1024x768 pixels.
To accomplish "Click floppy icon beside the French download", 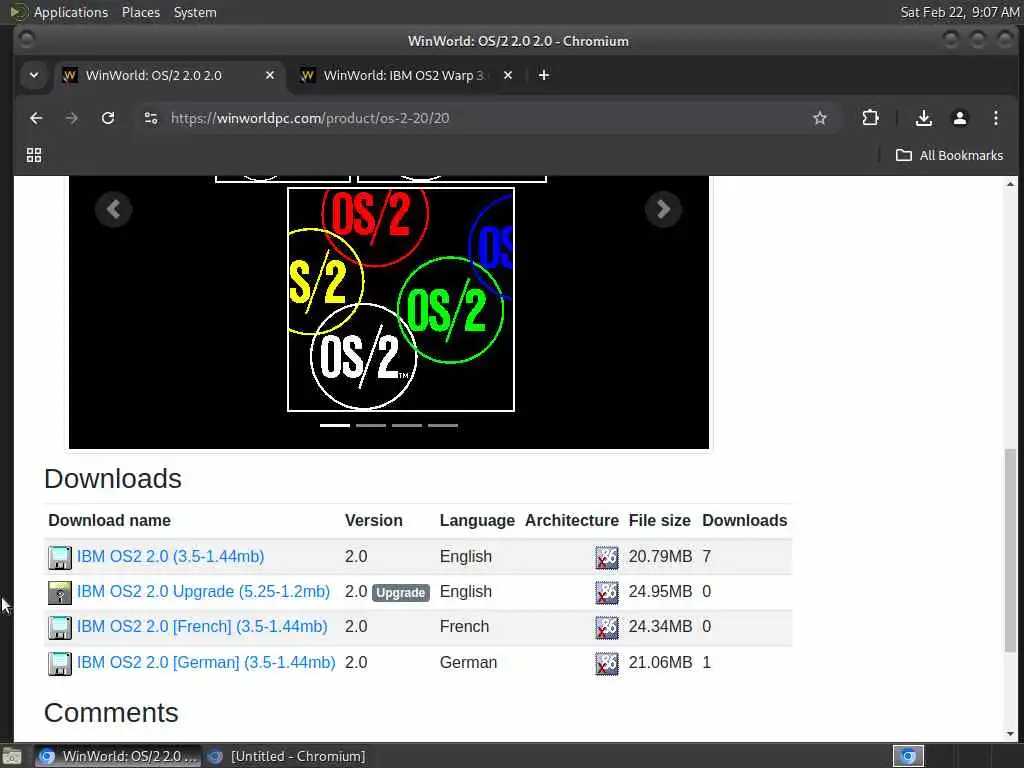I will coord(59,628).
